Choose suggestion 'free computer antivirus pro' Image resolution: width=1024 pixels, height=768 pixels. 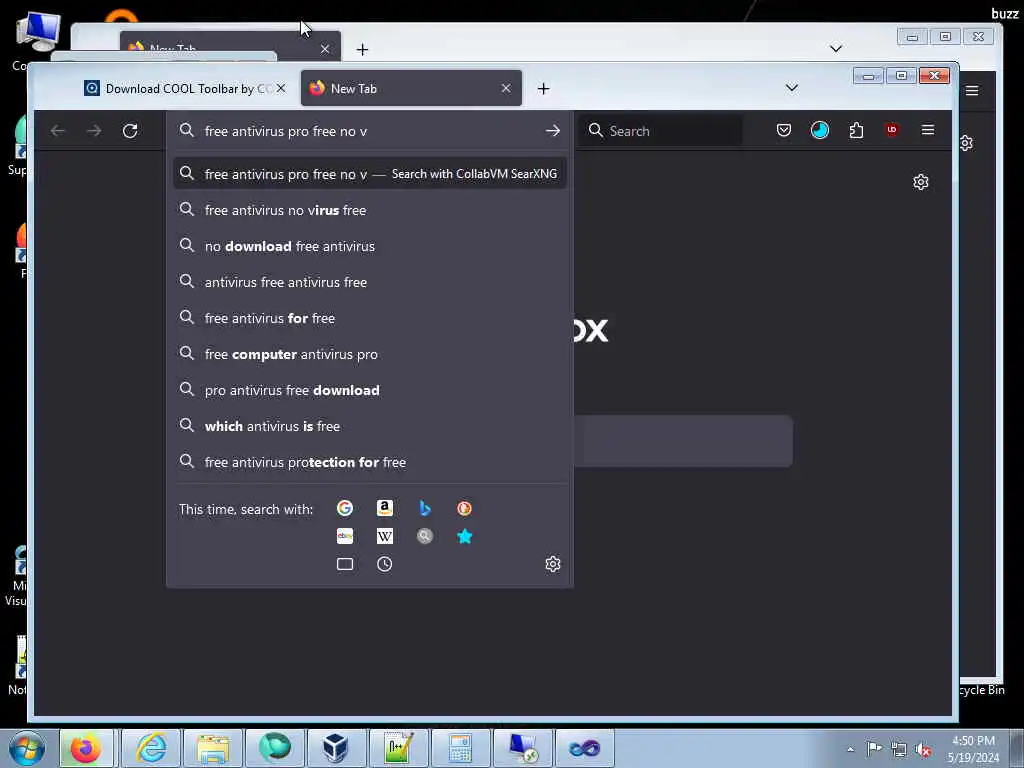pyautogui.click(x=370, y=354)
